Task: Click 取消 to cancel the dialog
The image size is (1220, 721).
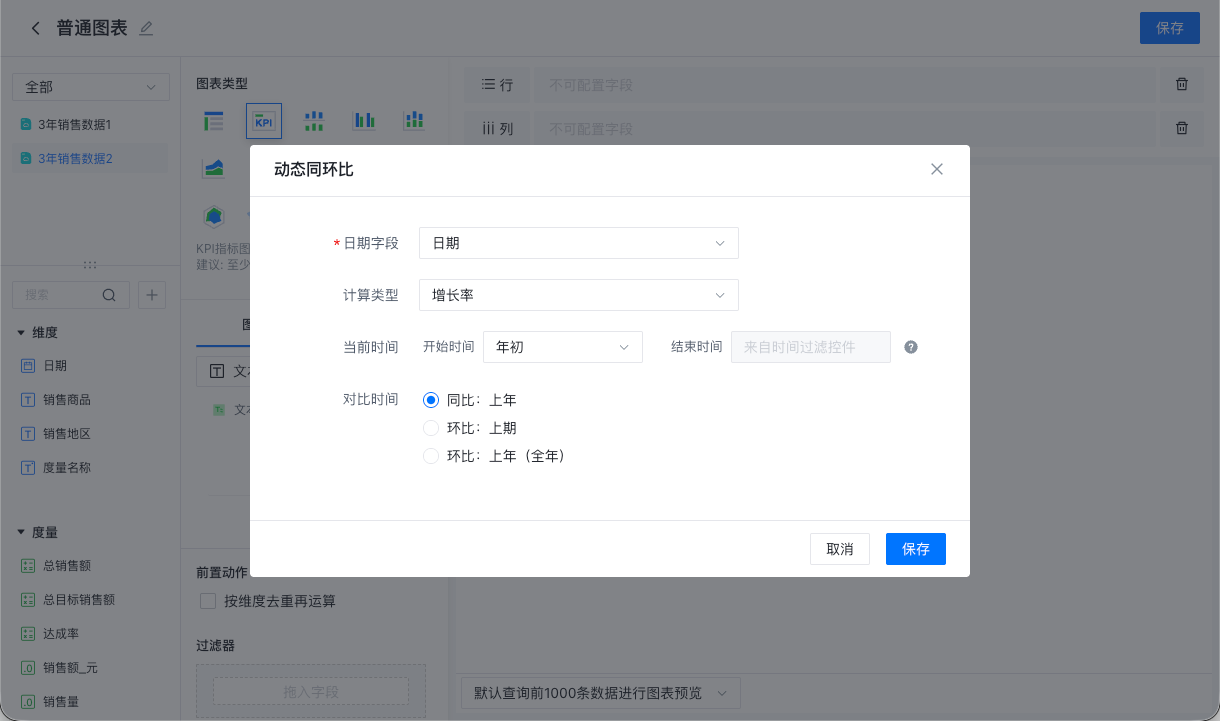Action: click(840, 549)
